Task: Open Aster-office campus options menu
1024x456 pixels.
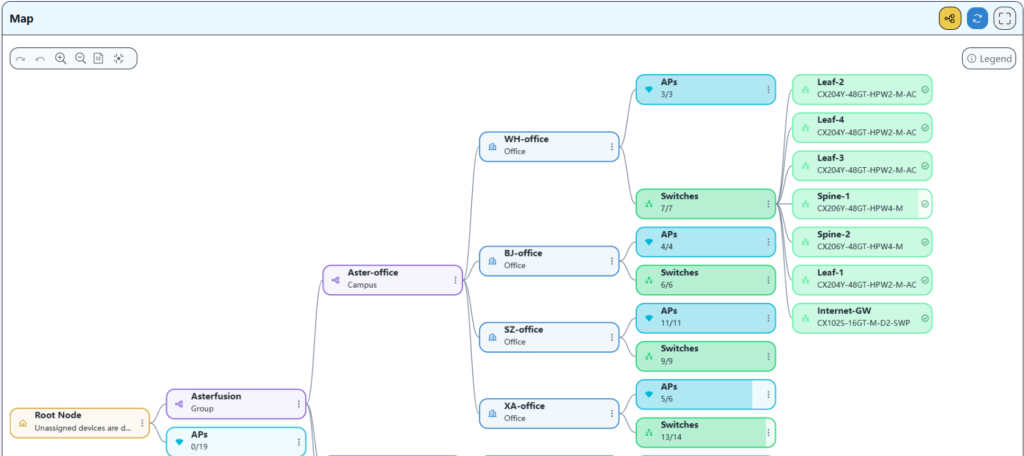Action: coord(455,280)
